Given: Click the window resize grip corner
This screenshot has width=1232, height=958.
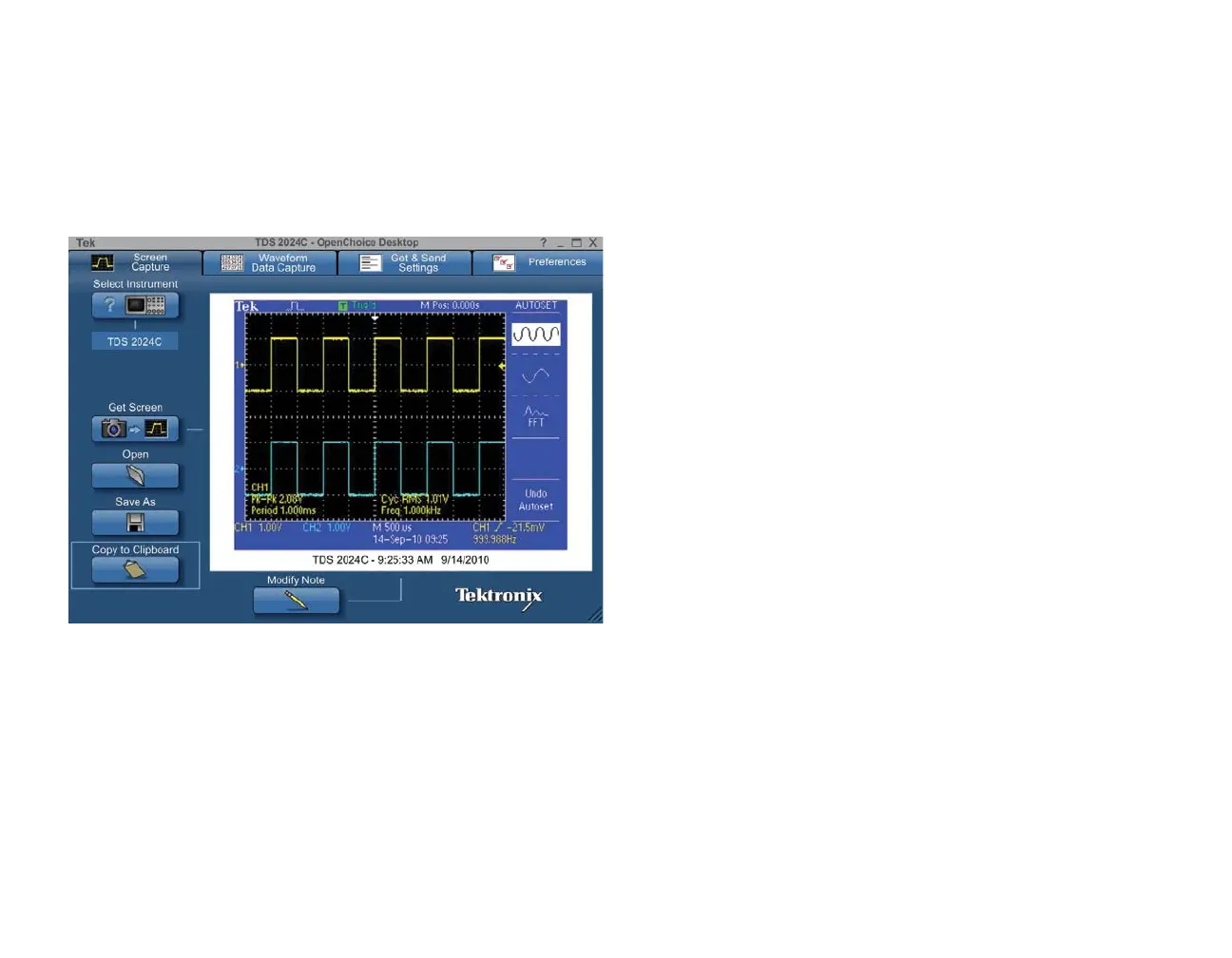Looking at the screenshot, I should click(x=595, y=616).
